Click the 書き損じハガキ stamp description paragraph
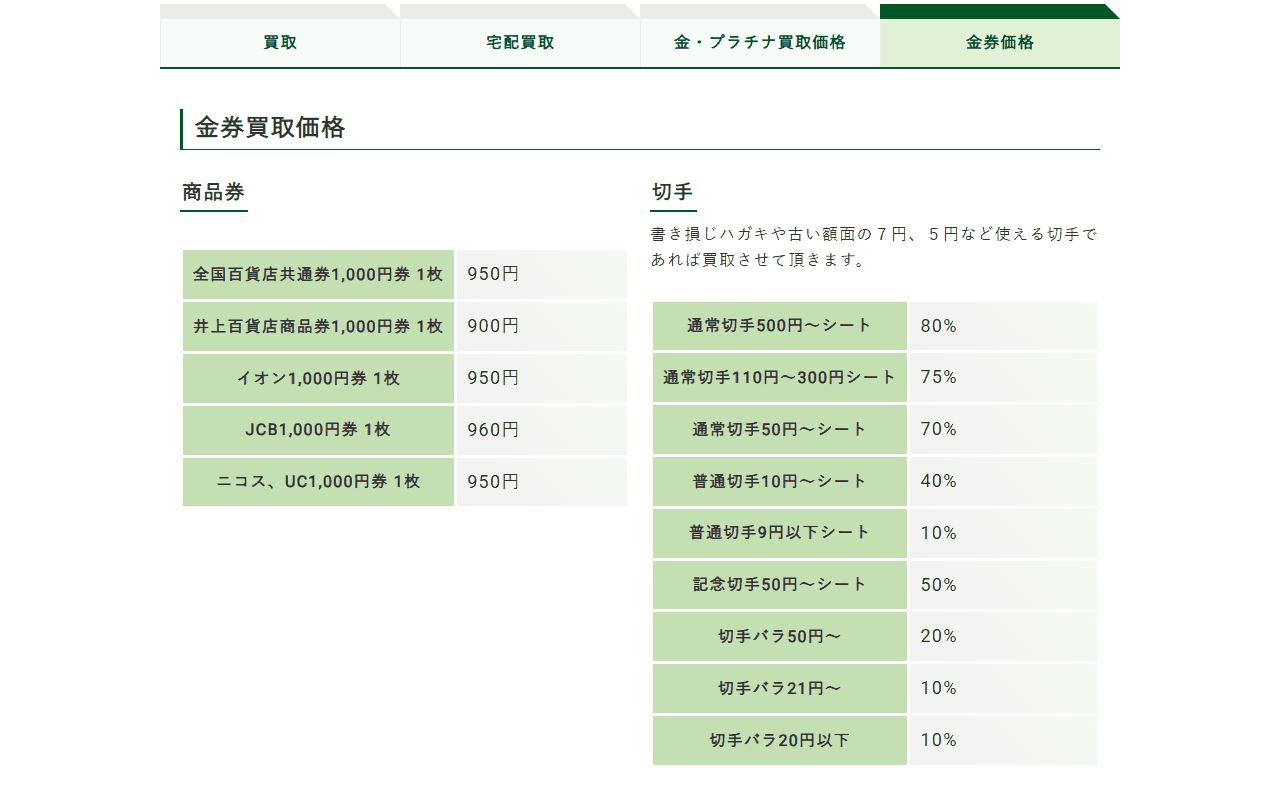1280x800 pixels. 874,247
